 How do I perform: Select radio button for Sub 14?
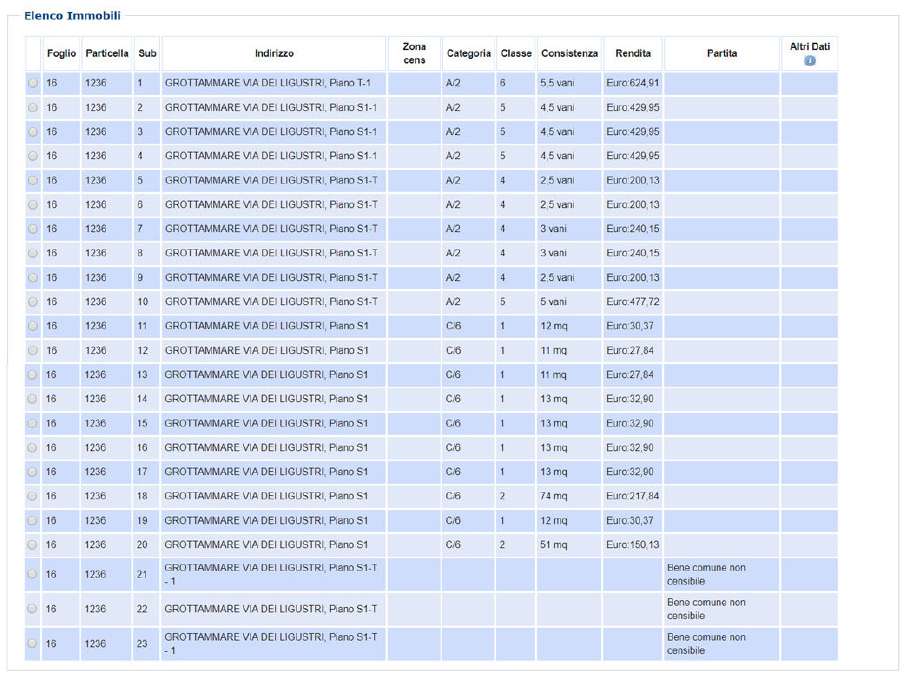[33, 399]
